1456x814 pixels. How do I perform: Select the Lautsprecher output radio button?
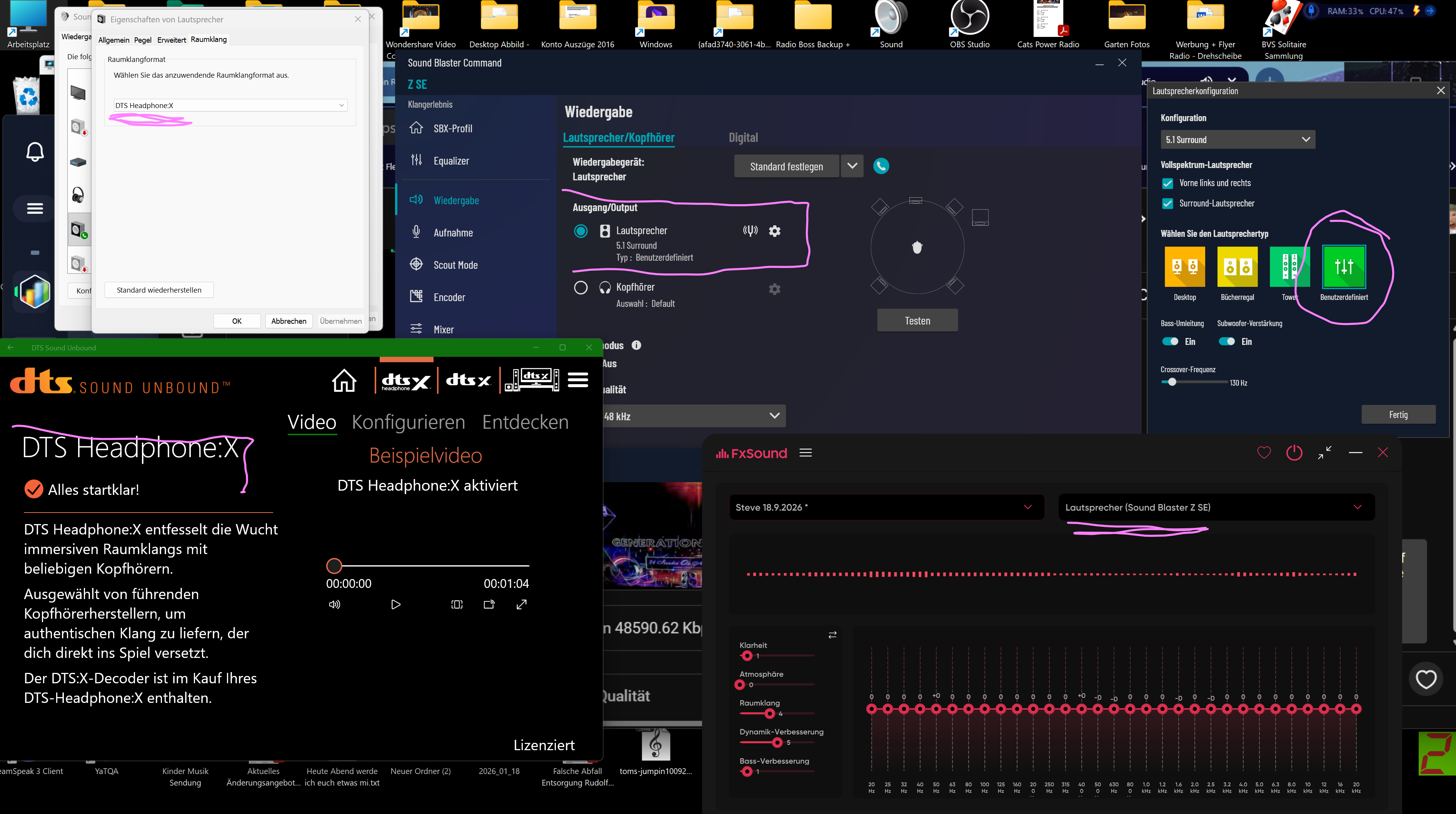[580, 231]
